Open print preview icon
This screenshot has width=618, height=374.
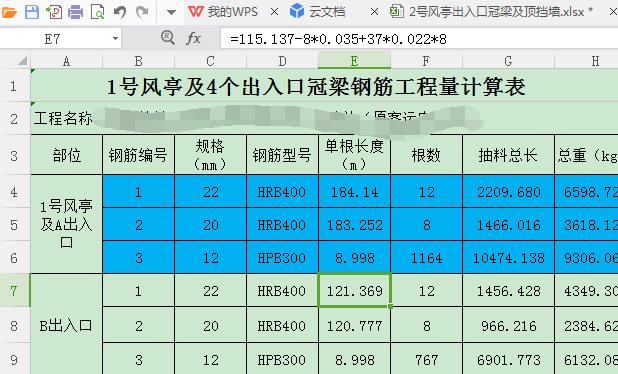97,12
